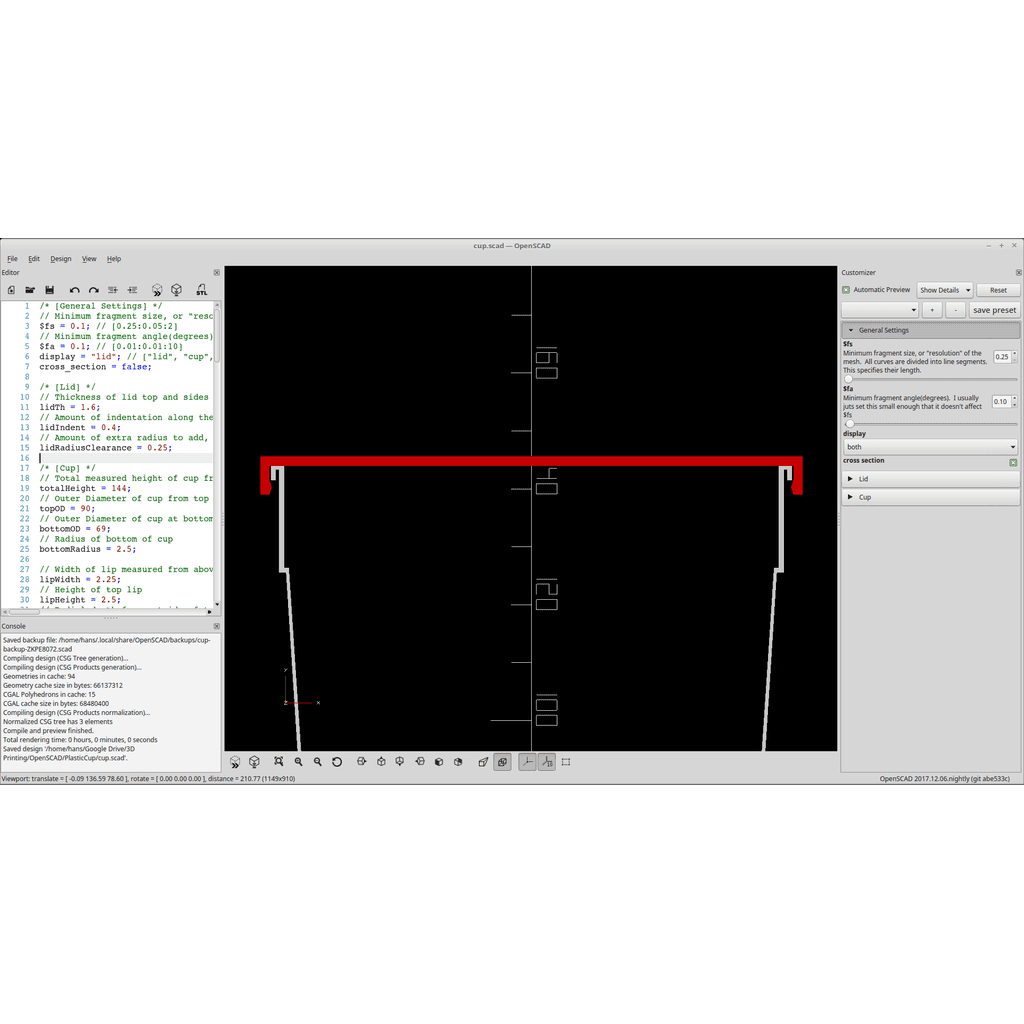Image resolution: width=1024 pixels, height=1024 pixels.
Task: Click the $fa value field showing 0.10
Action: [x=1000, y=402]
